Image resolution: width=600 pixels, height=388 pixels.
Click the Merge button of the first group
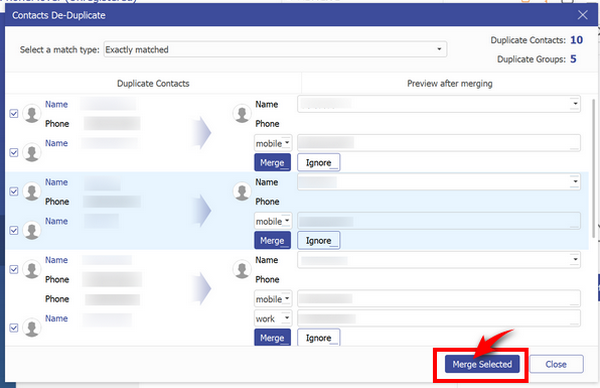tap(272, 163)
